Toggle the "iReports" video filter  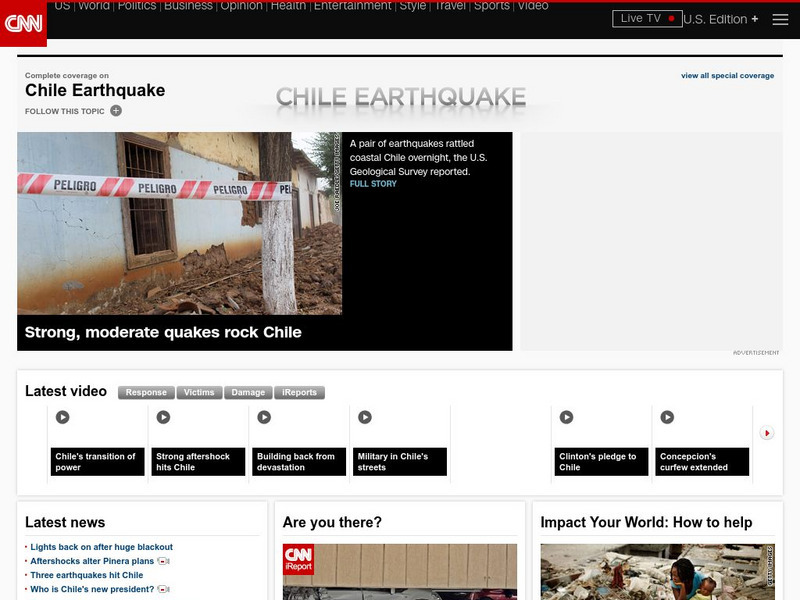point(300,392)
